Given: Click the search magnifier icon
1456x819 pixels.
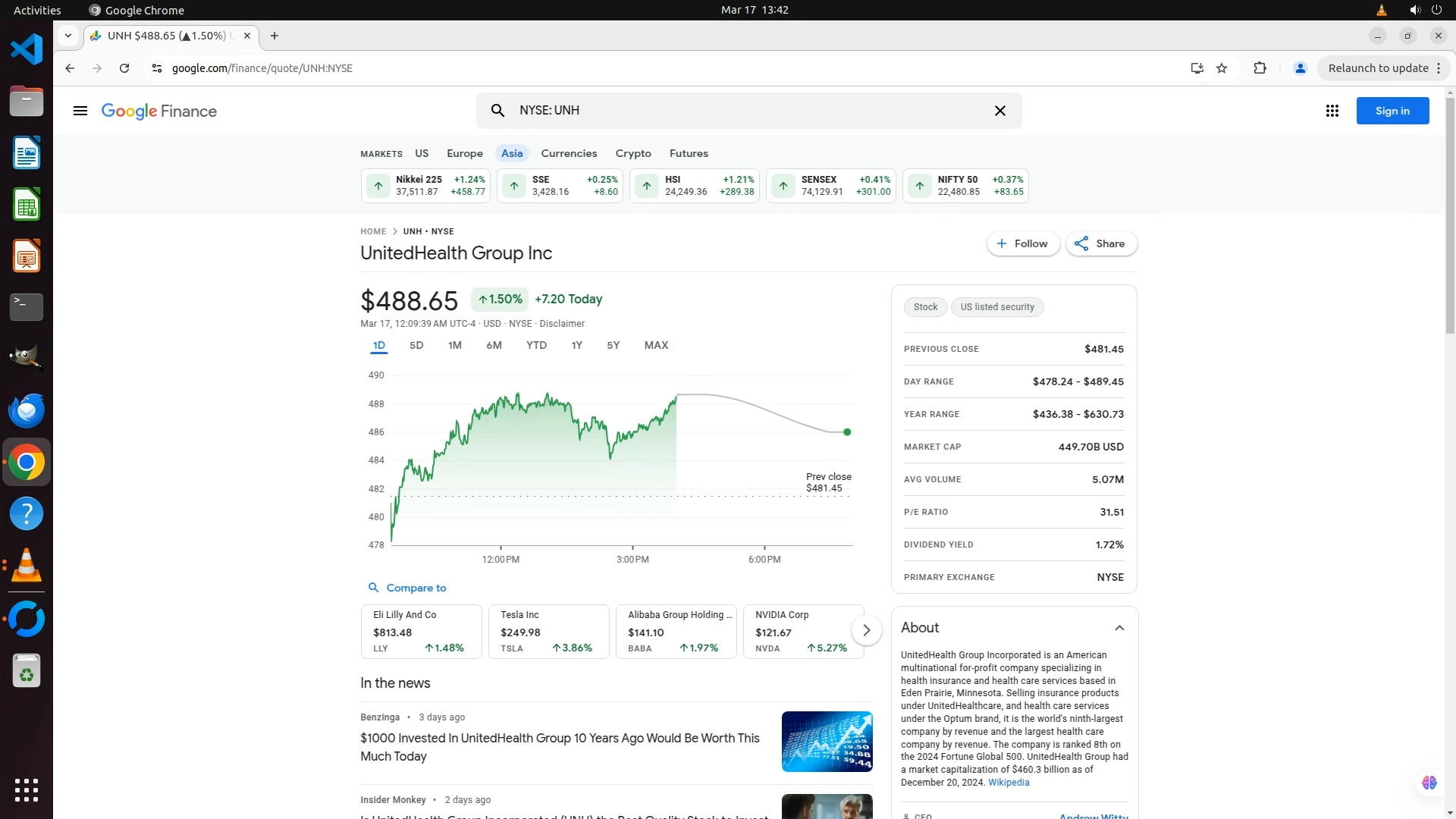Looking at the screenshot, I should 497,111.
